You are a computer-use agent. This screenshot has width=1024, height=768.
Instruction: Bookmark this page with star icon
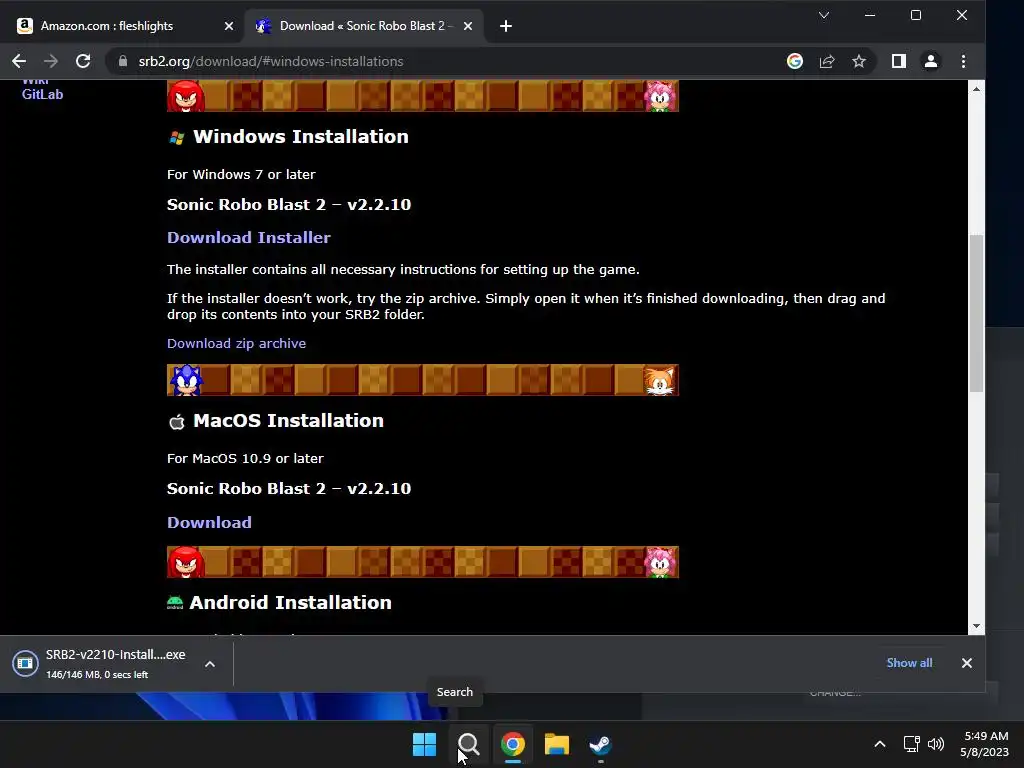[x=859, y=61]
